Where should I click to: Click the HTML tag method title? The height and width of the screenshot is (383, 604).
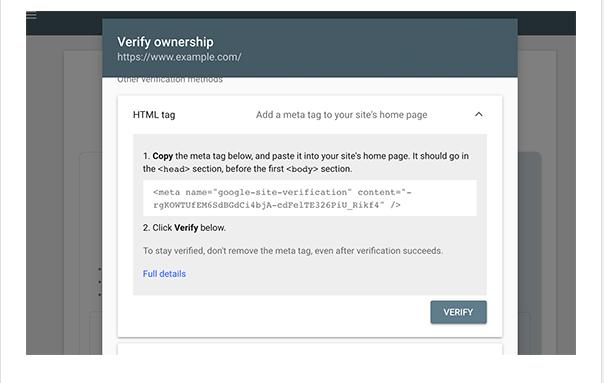coord(154,115)
